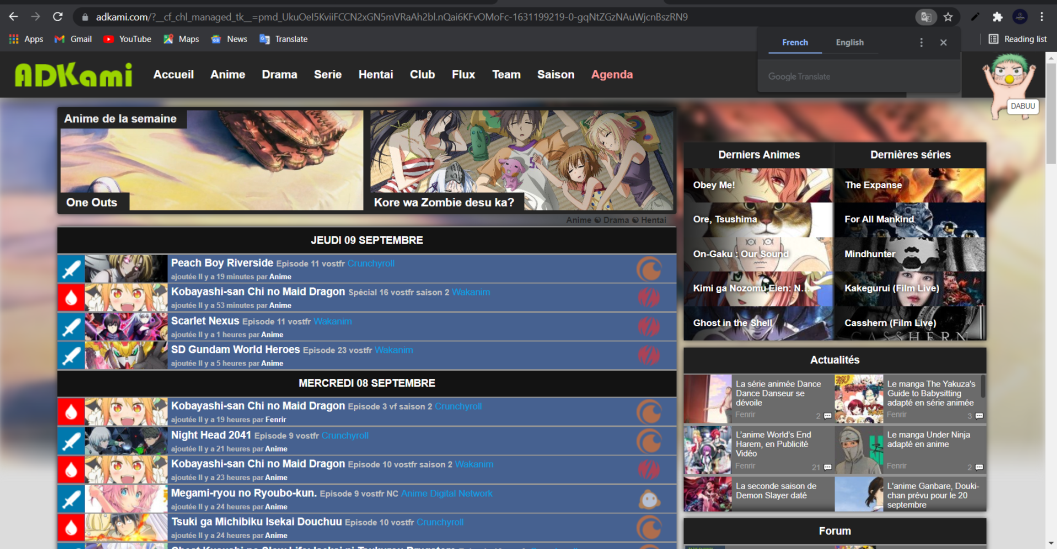Click the ADN icon on Megami-ryou no Ryoubo-kun row
The image size is (1057, 549).
[649, 499]
